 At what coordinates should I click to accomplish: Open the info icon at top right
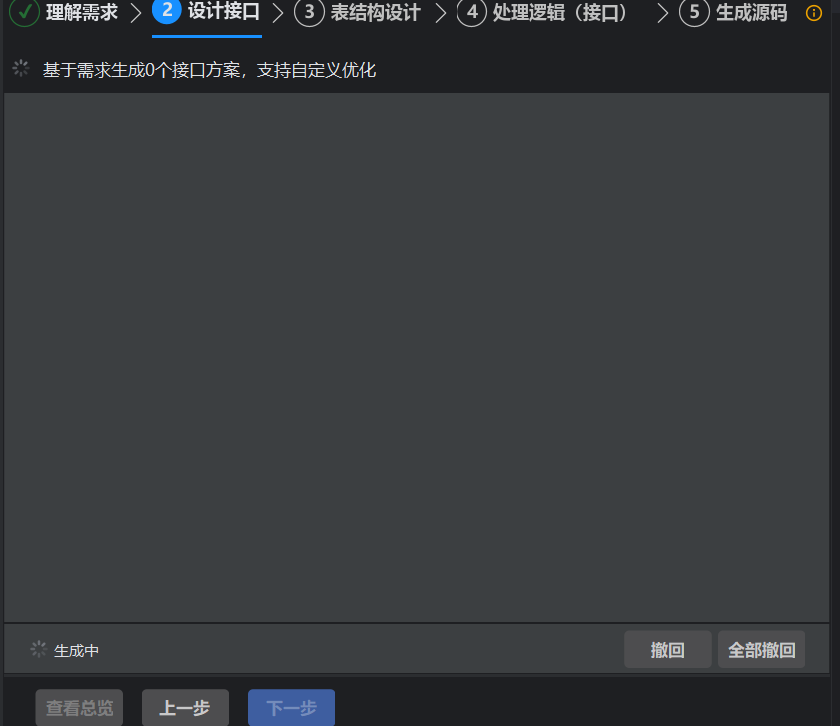814,14
